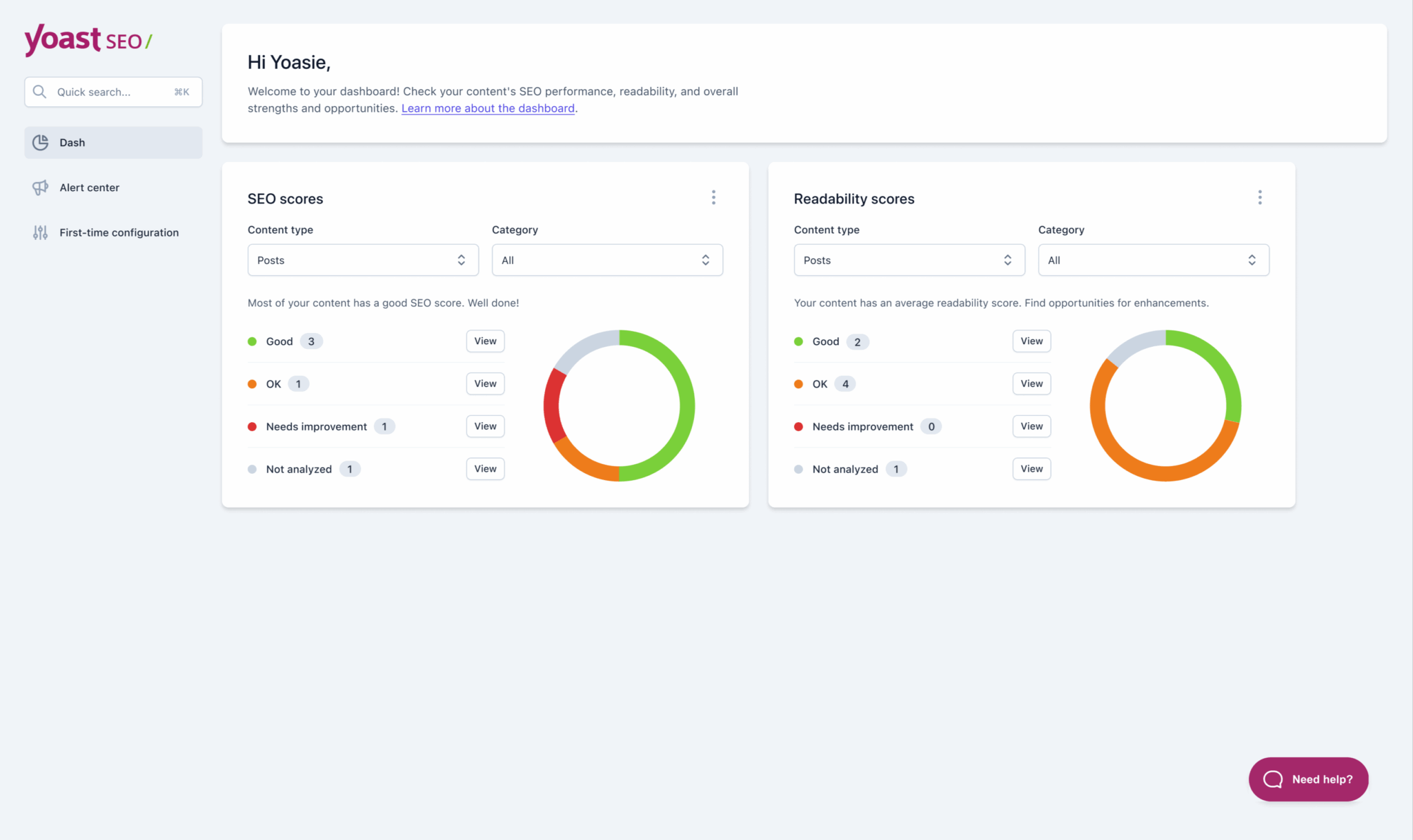Click the First-time configuration sliders icon

[40, 232]
